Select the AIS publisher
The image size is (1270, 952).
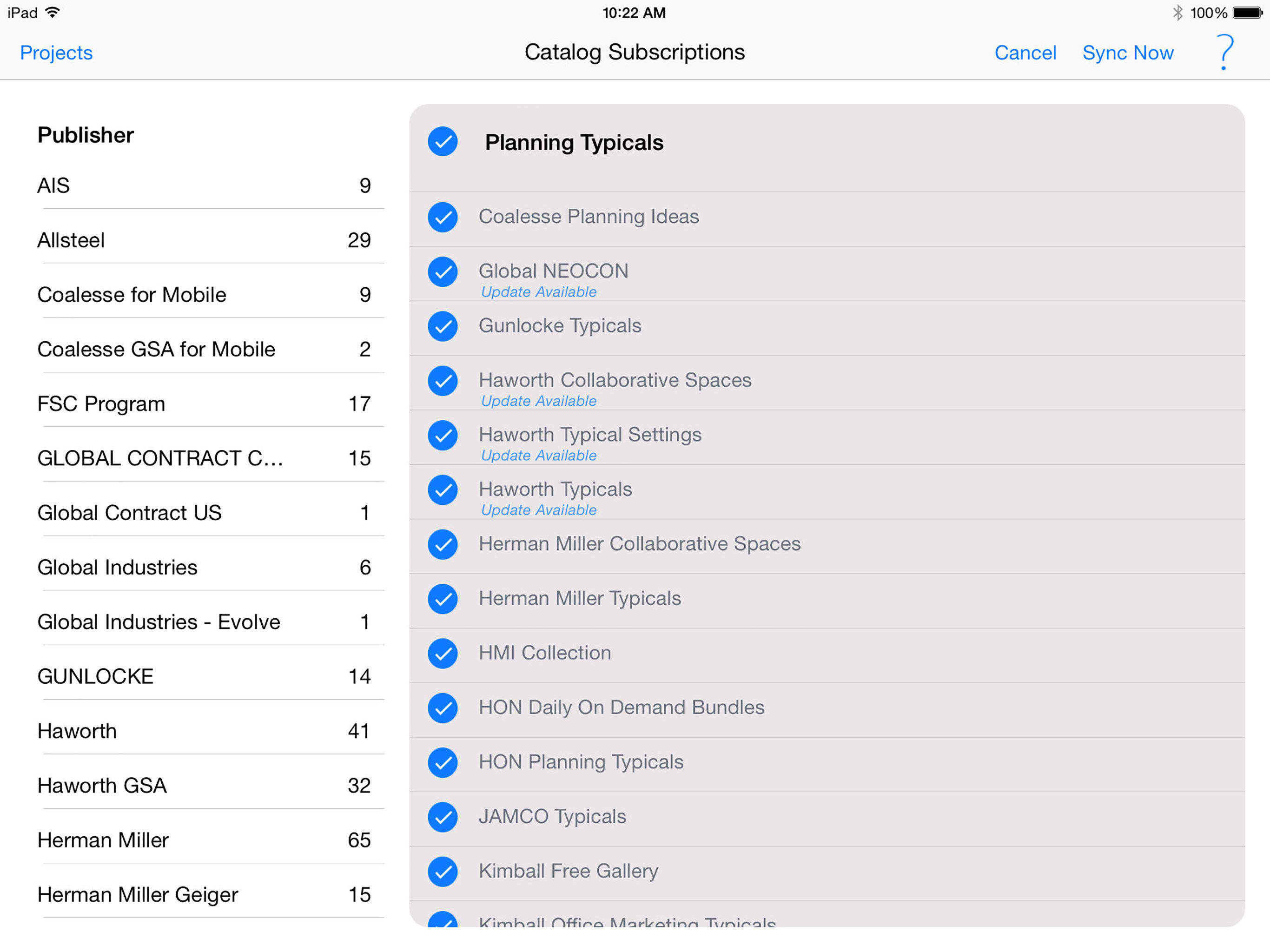210,185
